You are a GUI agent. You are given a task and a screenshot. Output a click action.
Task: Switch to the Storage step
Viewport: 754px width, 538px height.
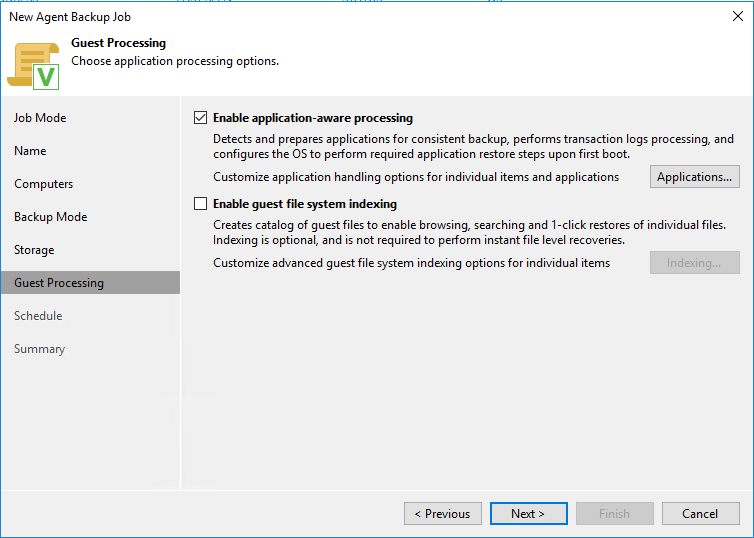pos(34,250)
